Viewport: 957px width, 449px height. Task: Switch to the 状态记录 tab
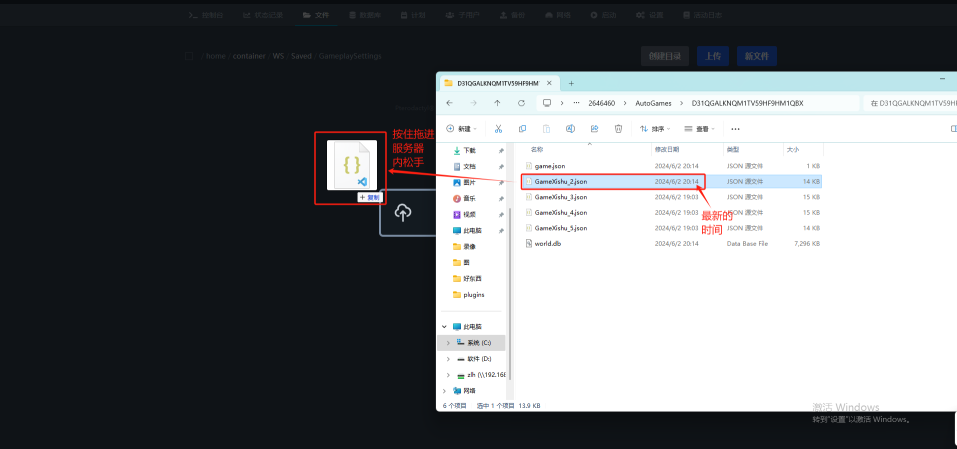point(263,15)
